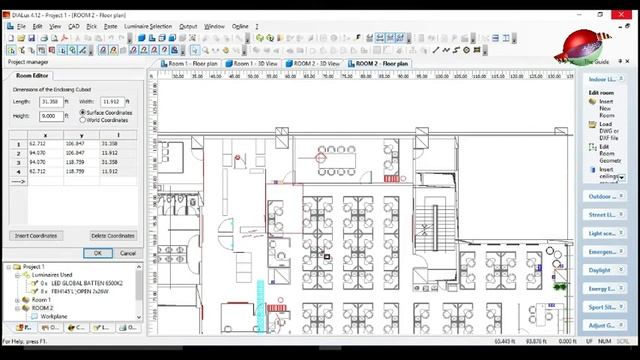Click the select object arrow tool icon
The width and height of the screenshot is (640, 360).
coord(195,50)
